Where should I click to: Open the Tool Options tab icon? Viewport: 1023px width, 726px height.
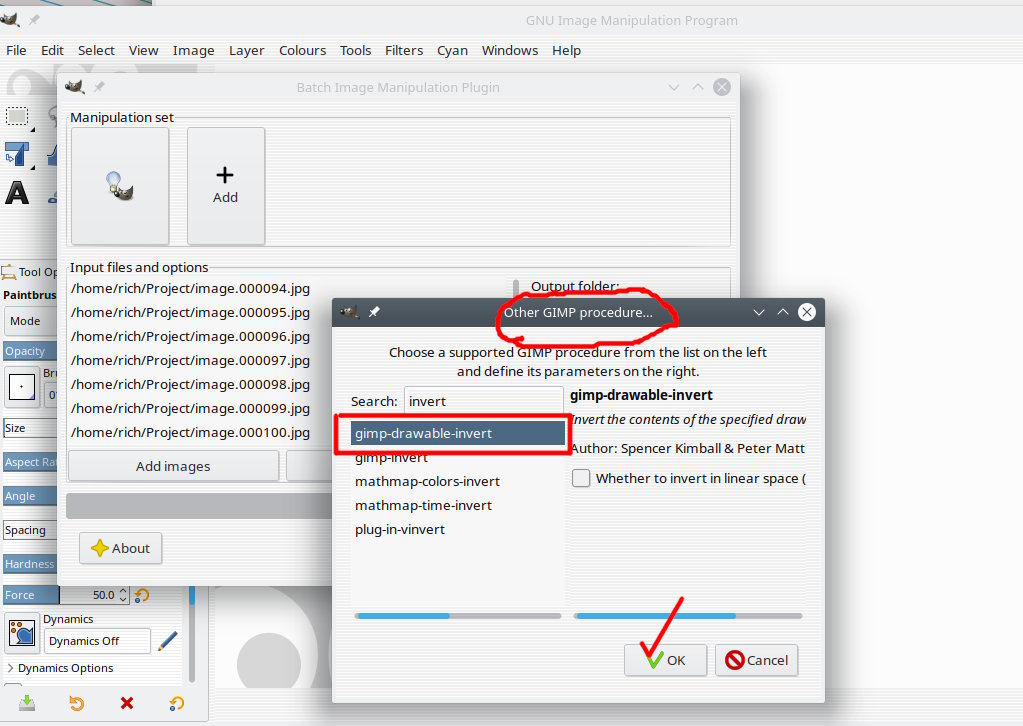point(8,272)
